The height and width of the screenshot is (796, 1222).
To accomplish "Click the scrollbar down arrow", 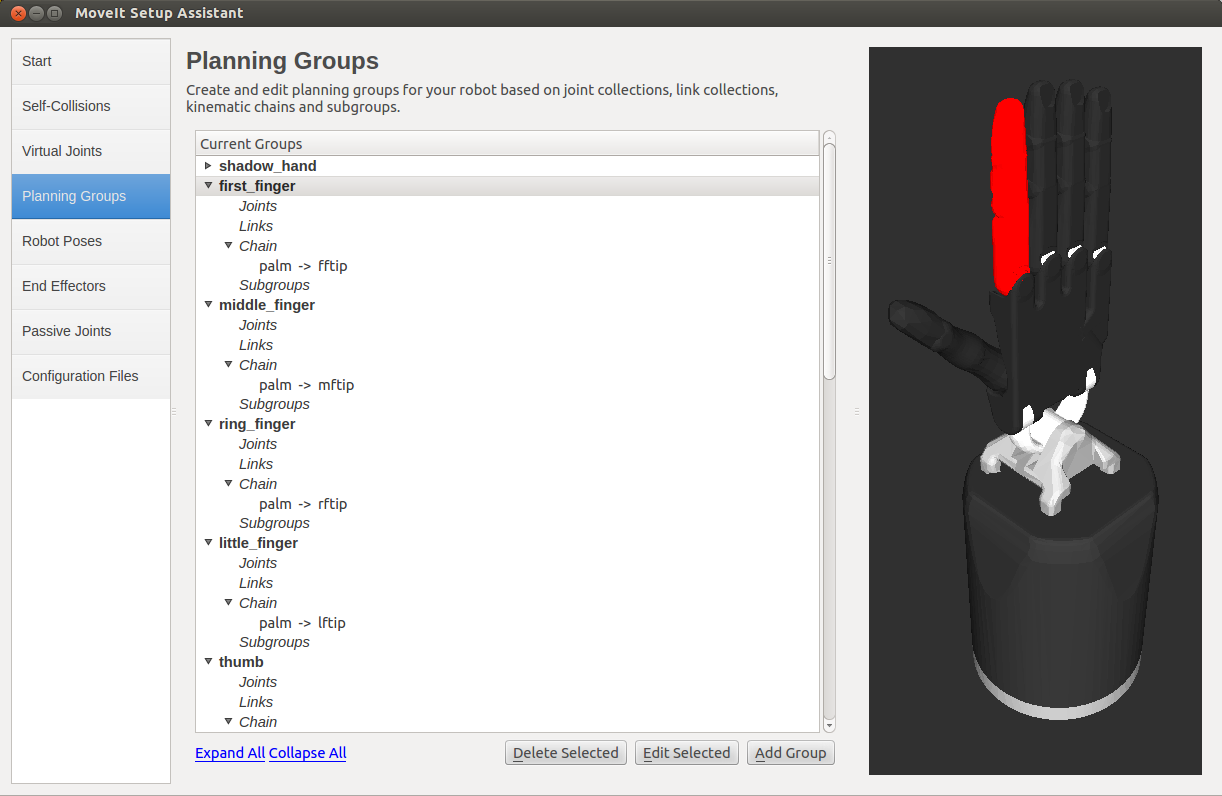I will 829,726.
